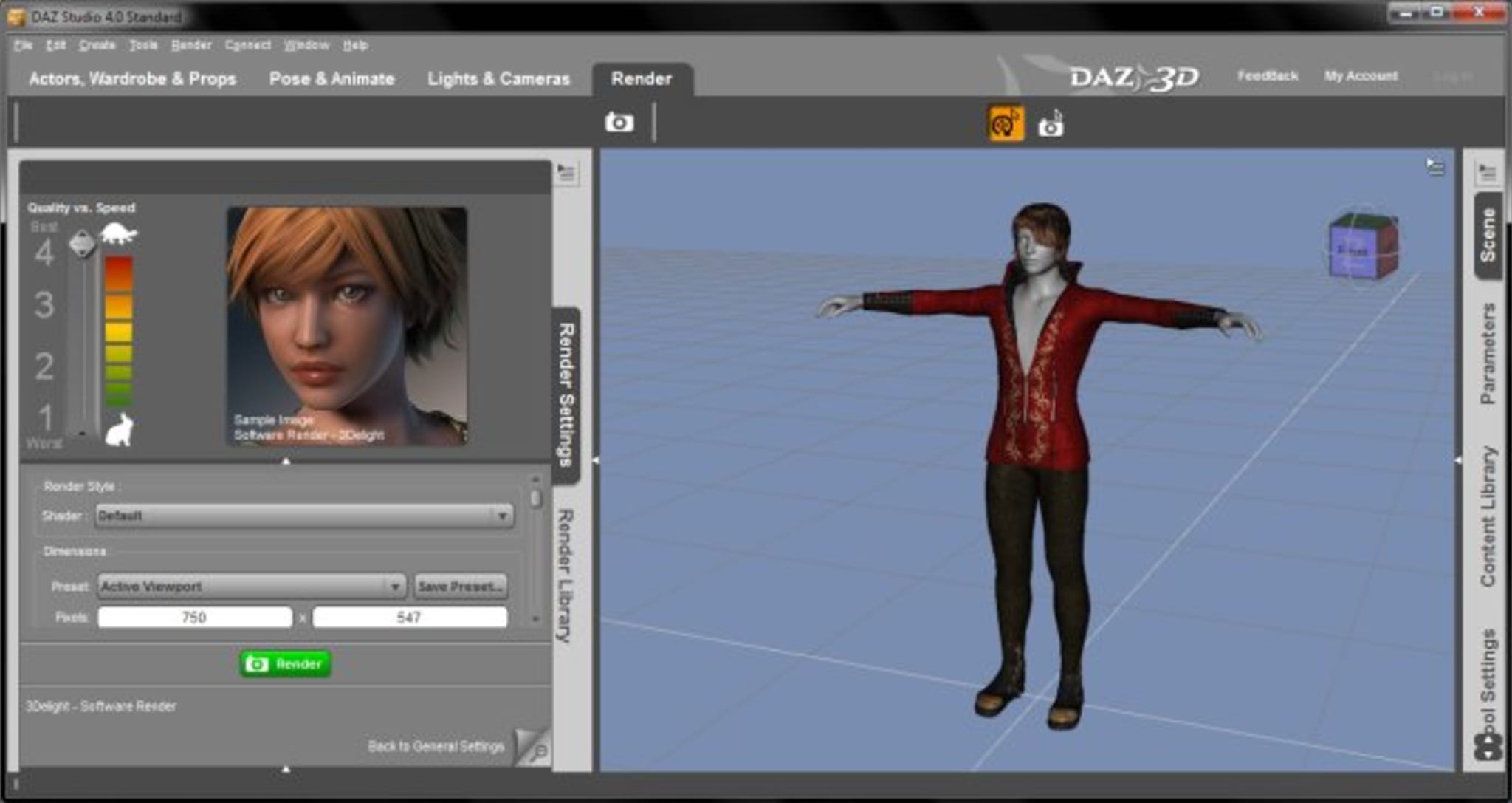Click the page curl magnifier icon
This screenshot has width=1512, height=803.
(533, 747)
